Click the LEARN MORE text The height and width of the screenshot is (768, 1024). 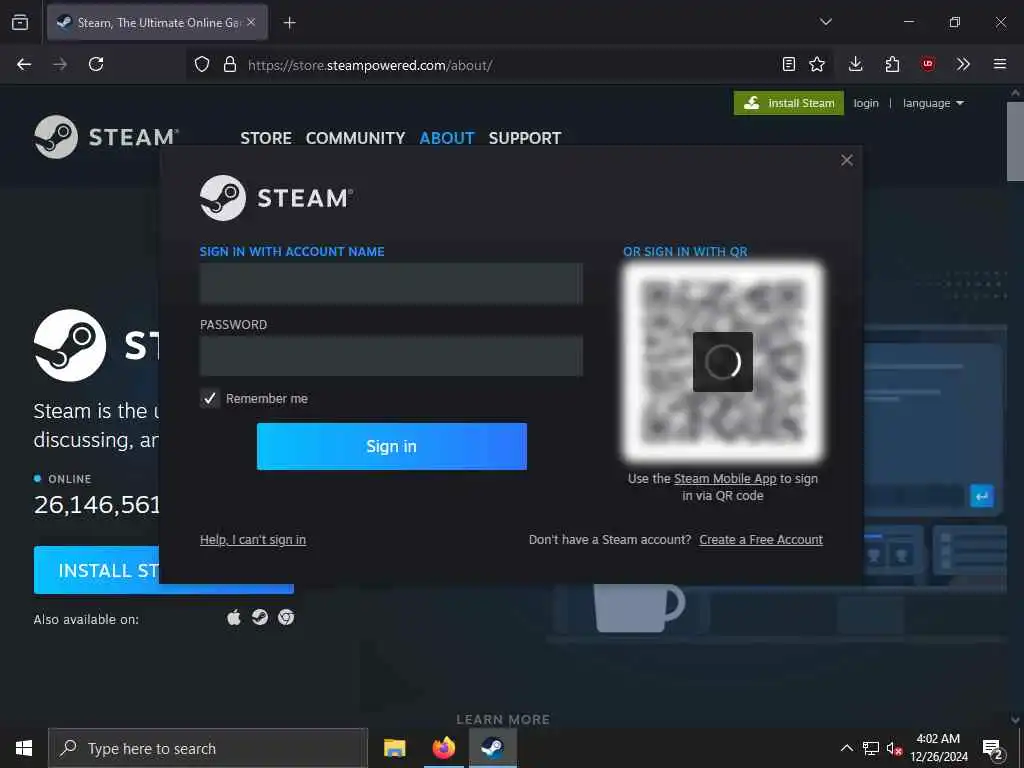coord(503,720)
